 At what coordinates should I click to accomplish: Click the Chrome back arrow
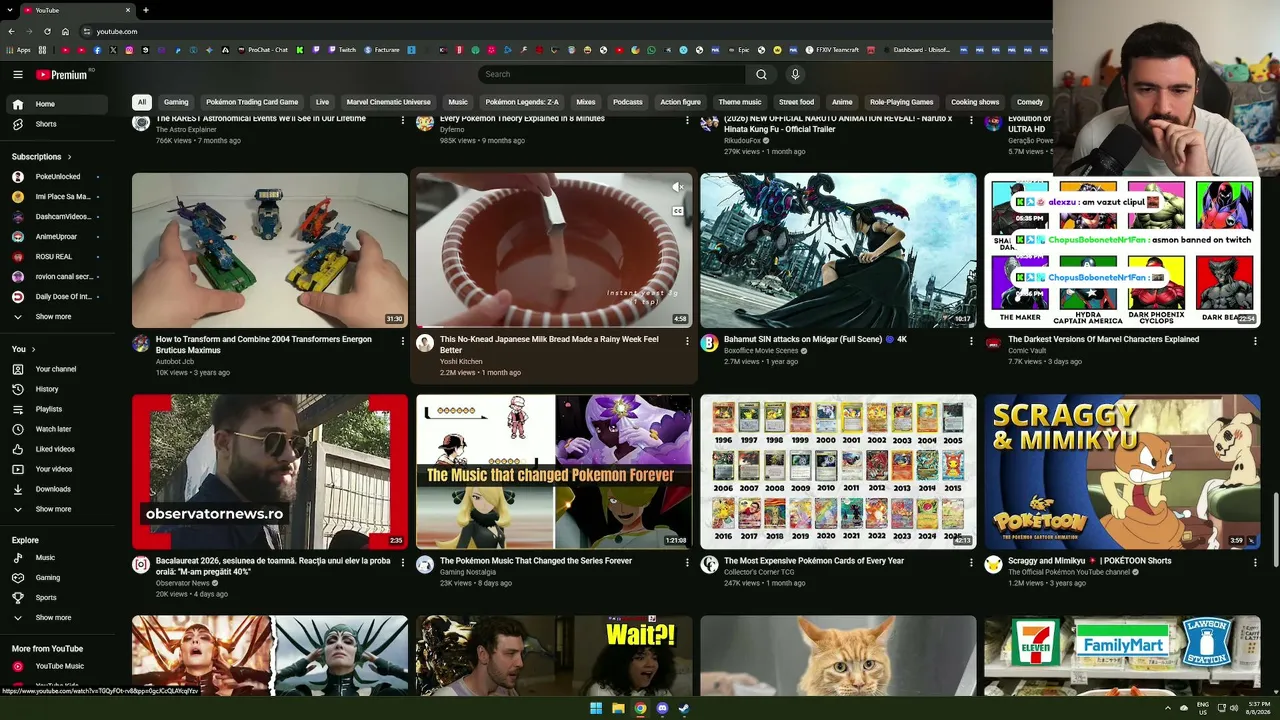(11, 31)
